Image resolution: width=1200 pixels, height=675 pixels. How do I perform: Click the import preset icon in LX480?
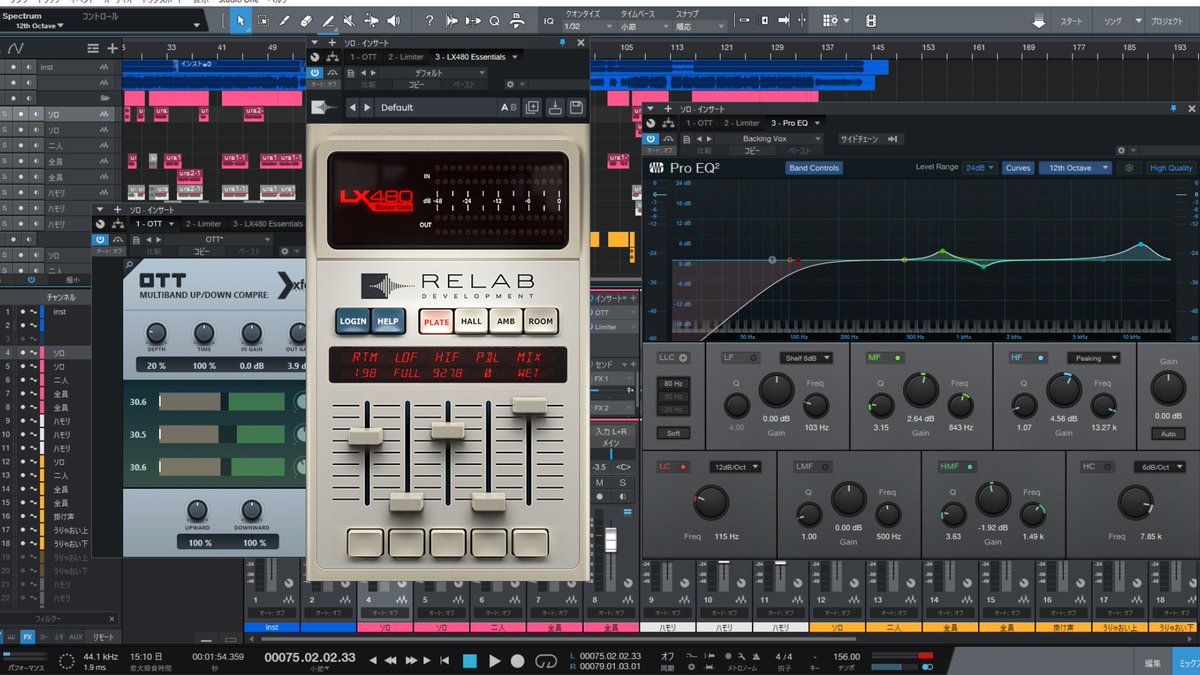(x=554, y=107)
